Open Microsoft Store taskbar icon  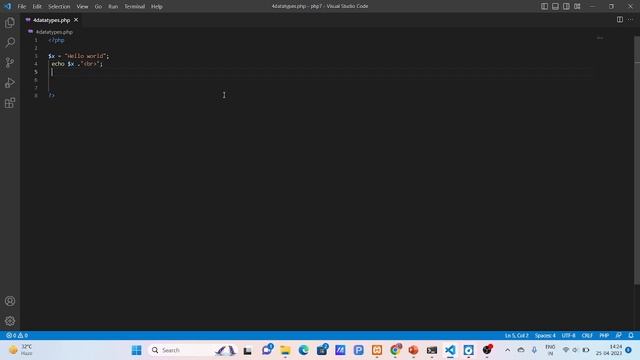[322, 350]
